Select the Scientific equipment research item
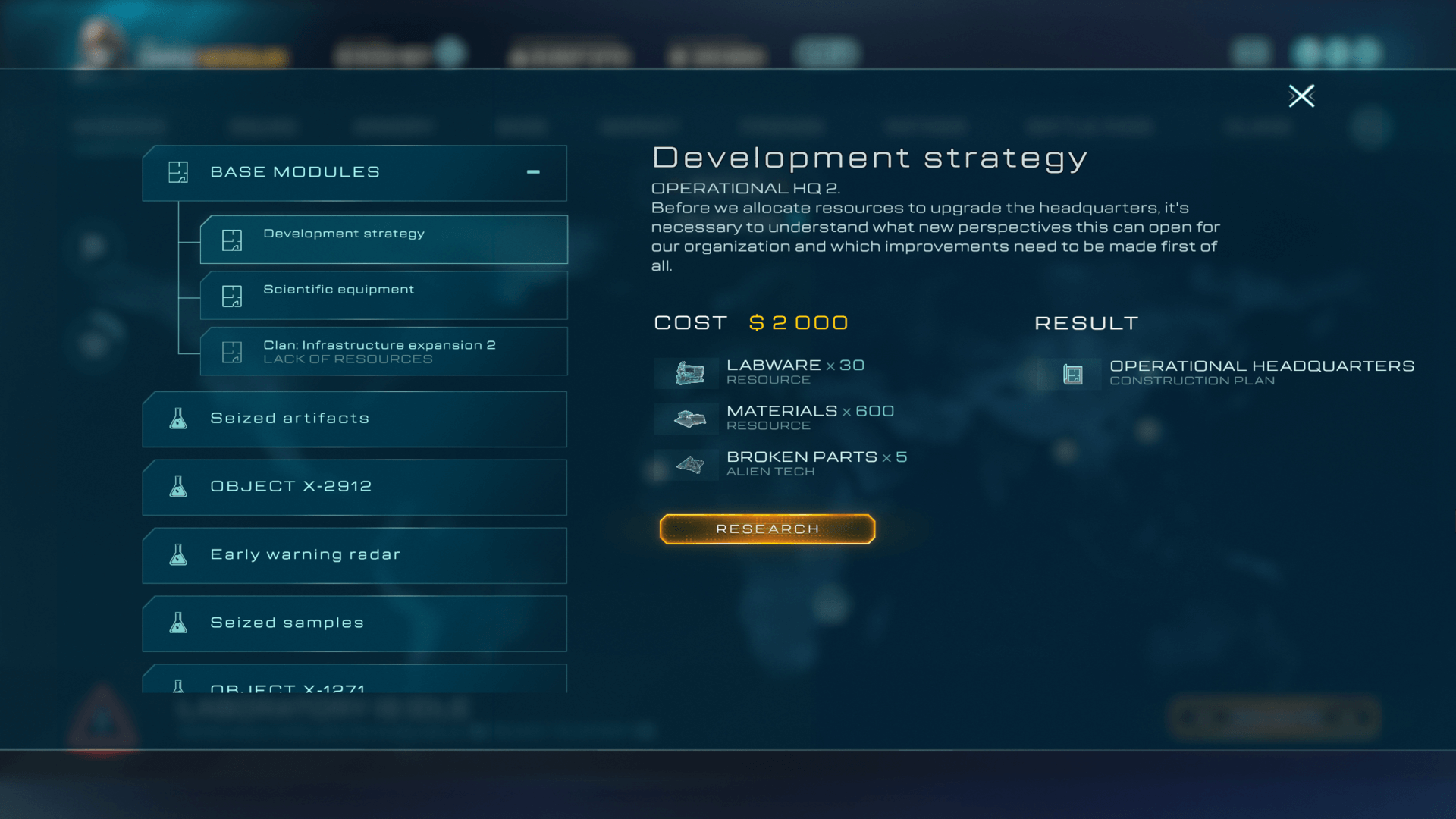Screen dimensions: 1456x819 coord(384,296)
